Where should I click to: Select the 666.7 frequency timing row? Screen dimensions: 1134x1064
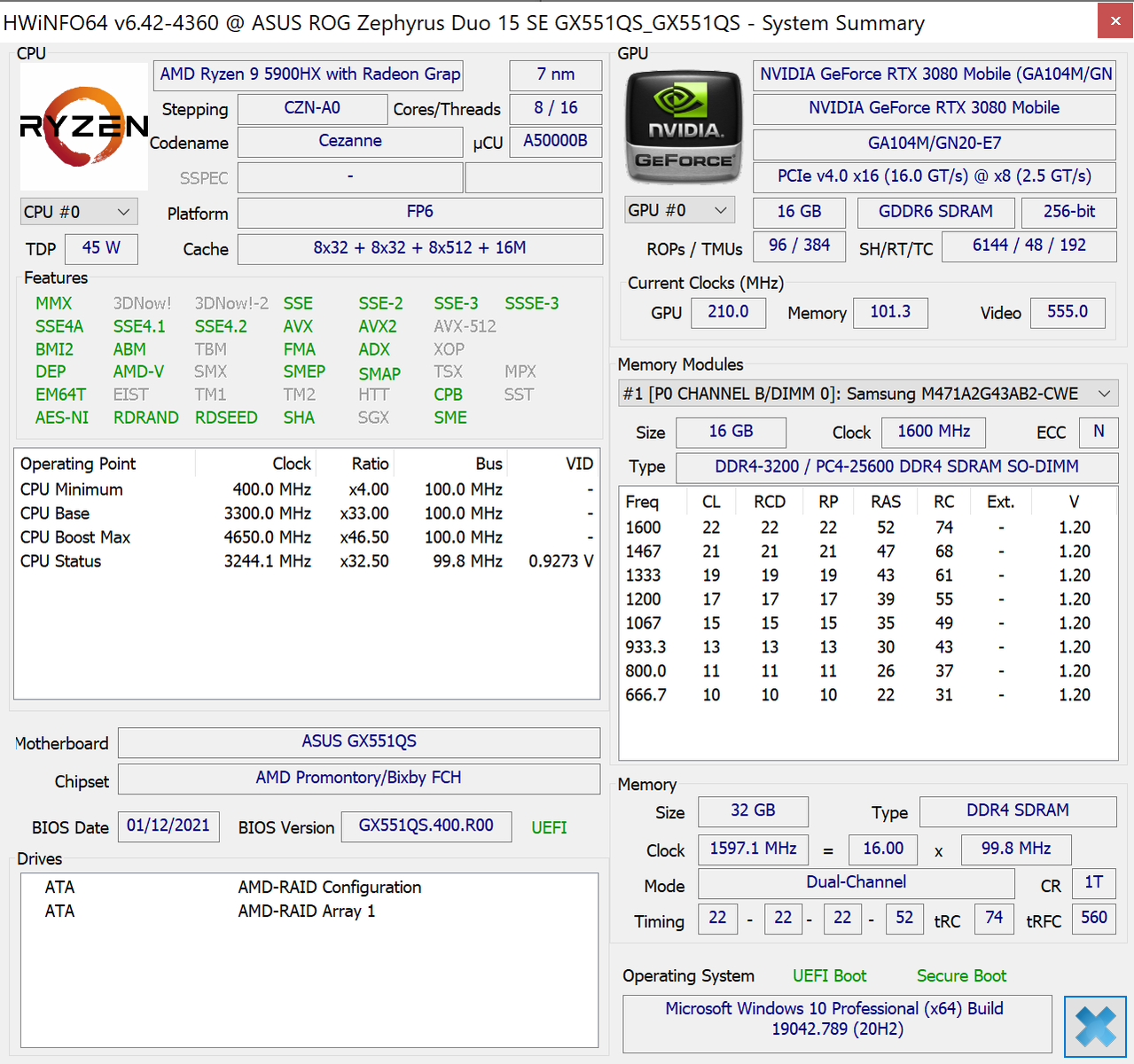868,695
